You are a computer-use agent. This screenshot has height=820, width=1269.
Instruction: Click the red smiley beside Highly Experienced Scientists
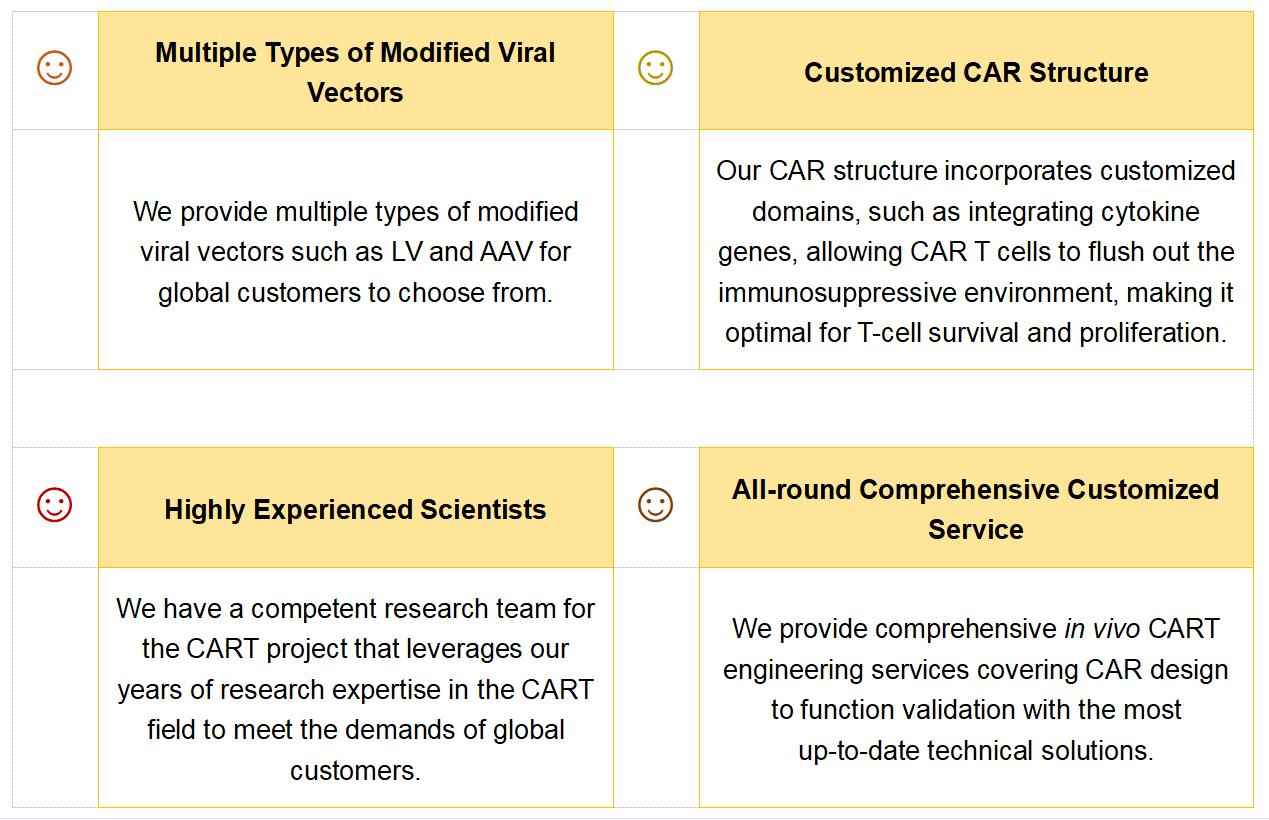(x=54, y=504)
